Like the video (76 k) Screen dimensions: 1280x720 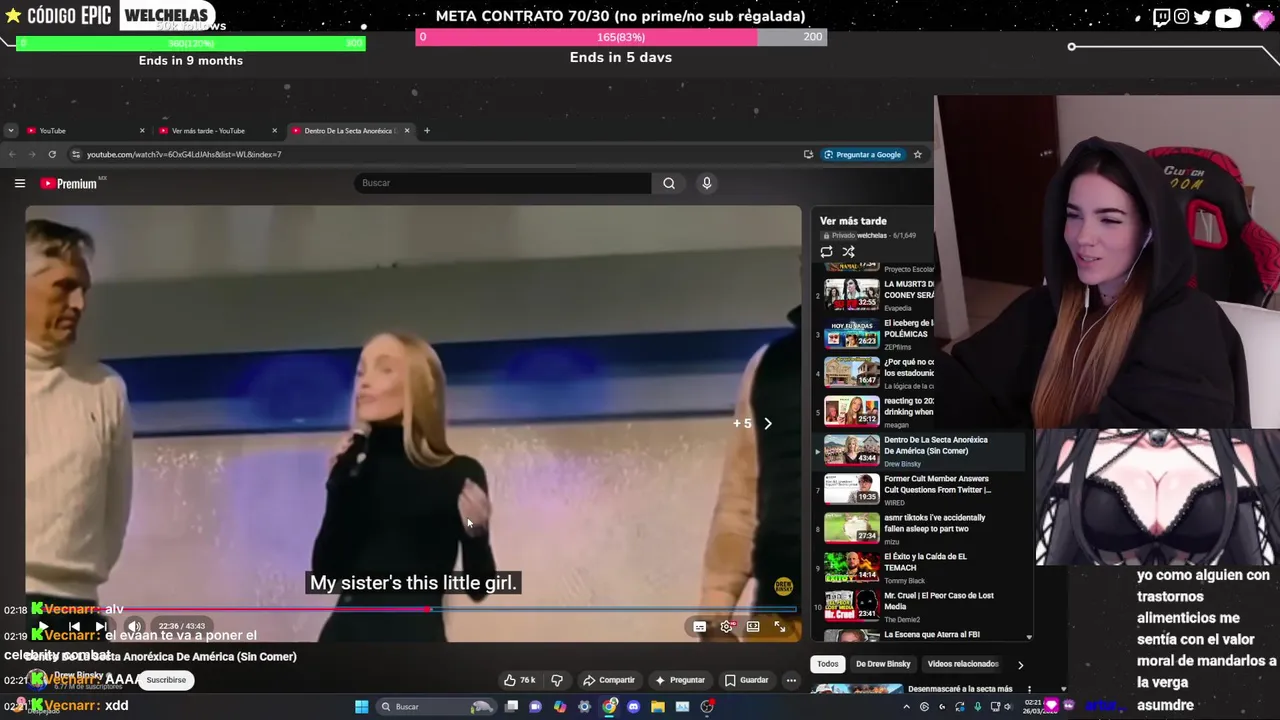[x=519, y=680]
